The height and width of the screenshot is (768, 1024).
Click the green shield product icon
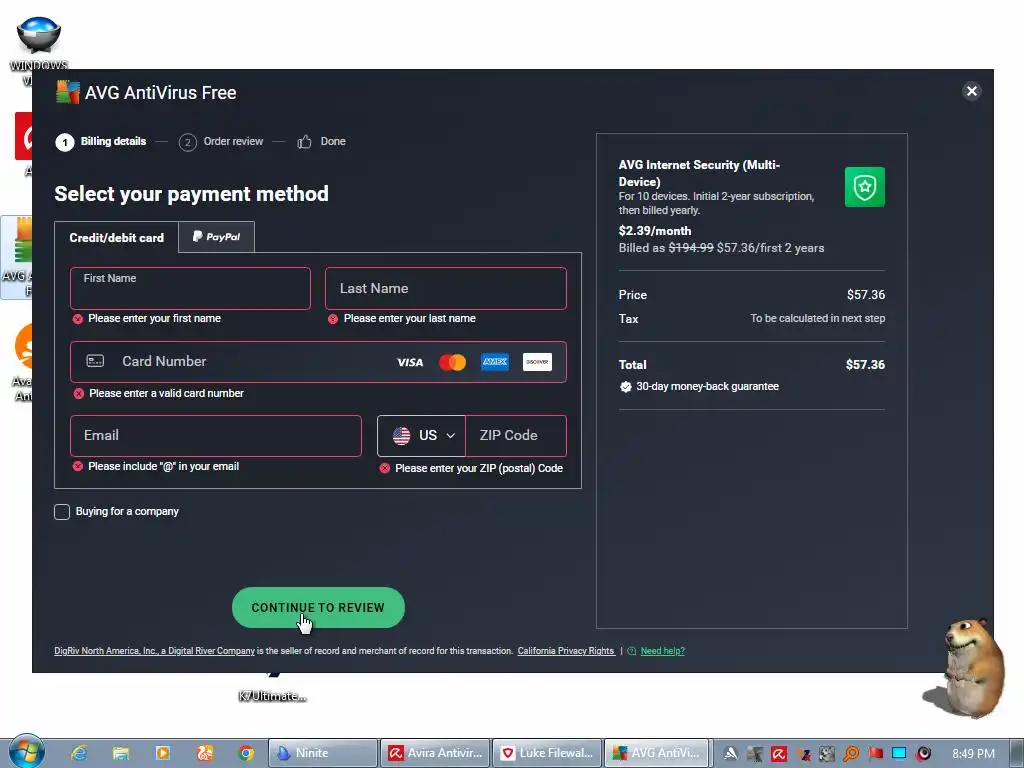(x=865, y=187)
